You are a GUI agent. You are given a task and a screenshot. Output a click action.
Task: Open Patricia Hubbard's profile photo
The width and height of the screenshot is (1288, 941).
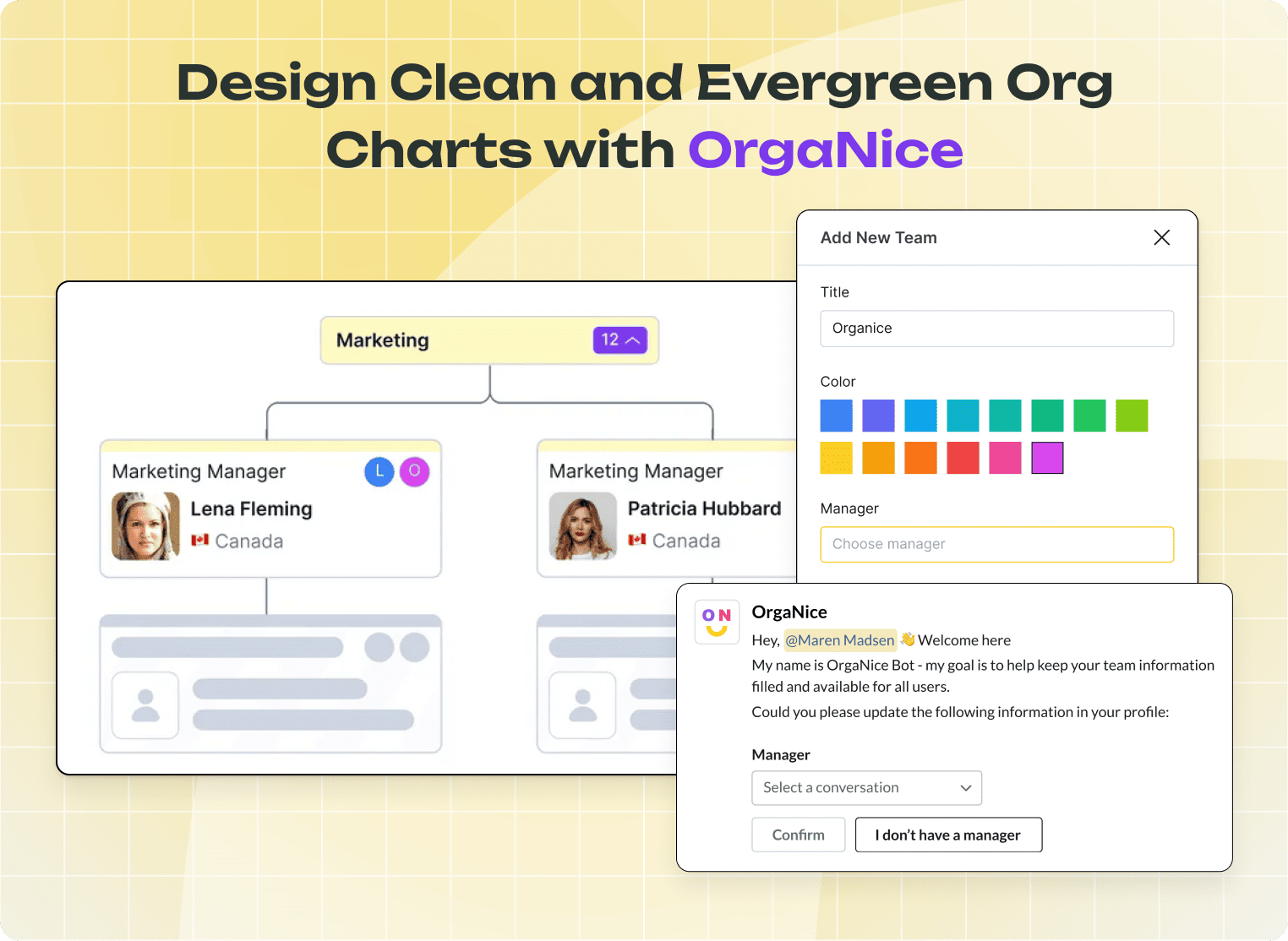pos(582,526)
